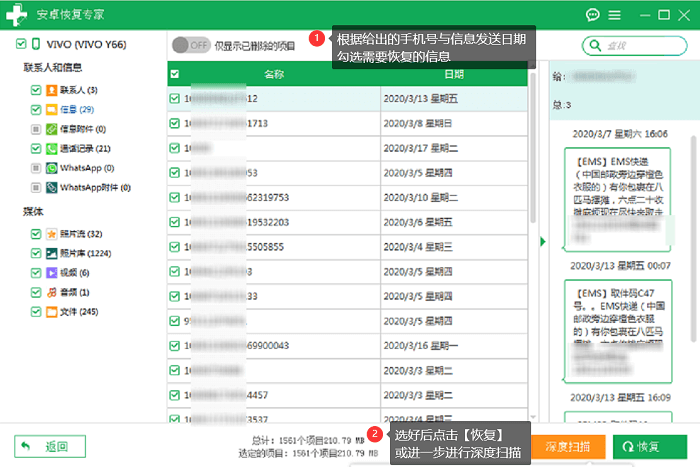Open the 信息附件 (0) category
This screenshot has height=467, width=700.
[x=83, y=129]
